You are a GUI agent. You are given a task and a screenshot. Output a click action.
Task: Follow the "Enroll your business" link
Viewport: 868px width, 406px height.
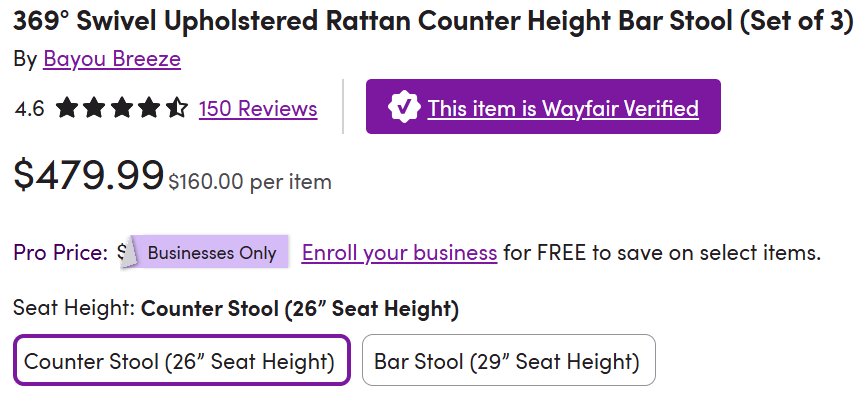point(399,252)
